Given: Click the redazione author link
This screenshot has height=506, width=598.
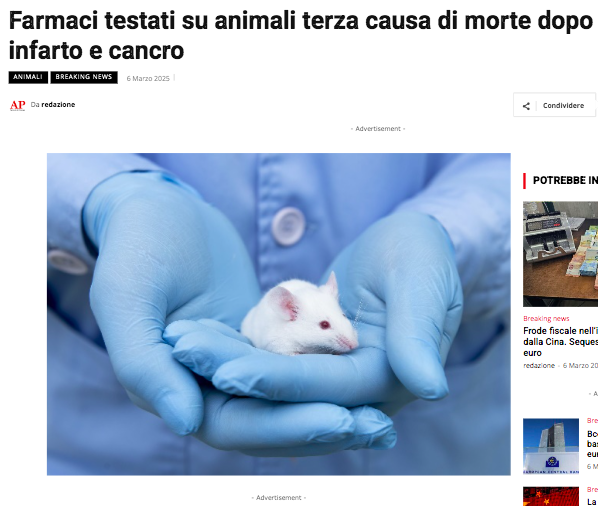Looking at the screenshot, I should [x=58, y=104].
